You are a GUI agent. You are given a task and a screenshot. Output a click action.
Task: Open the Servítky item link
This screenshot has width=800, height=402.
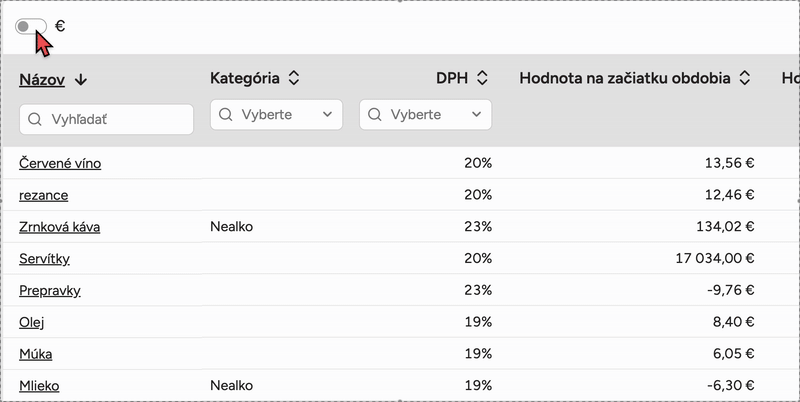pyautogui.click(x=44, y=259)
